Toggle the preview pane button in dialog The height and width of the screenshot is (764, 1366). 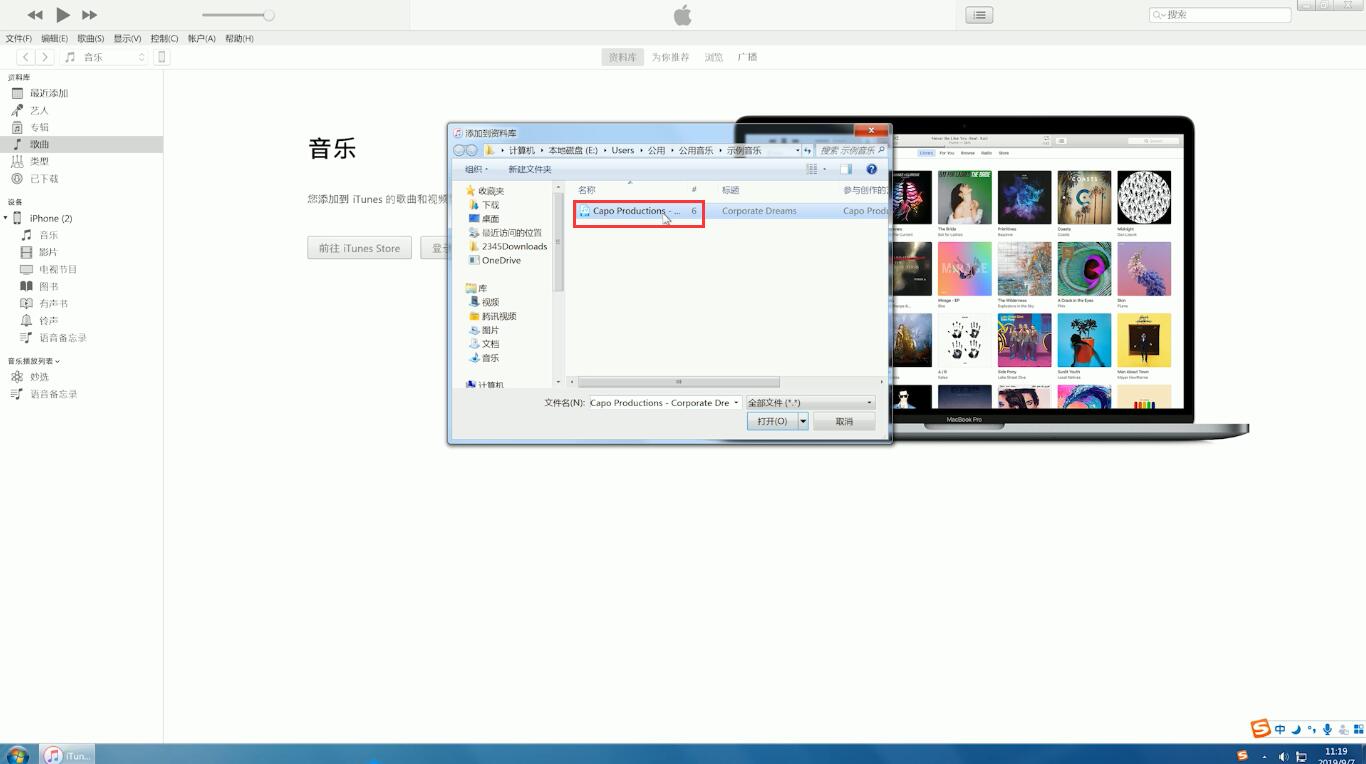pos(846,169)
